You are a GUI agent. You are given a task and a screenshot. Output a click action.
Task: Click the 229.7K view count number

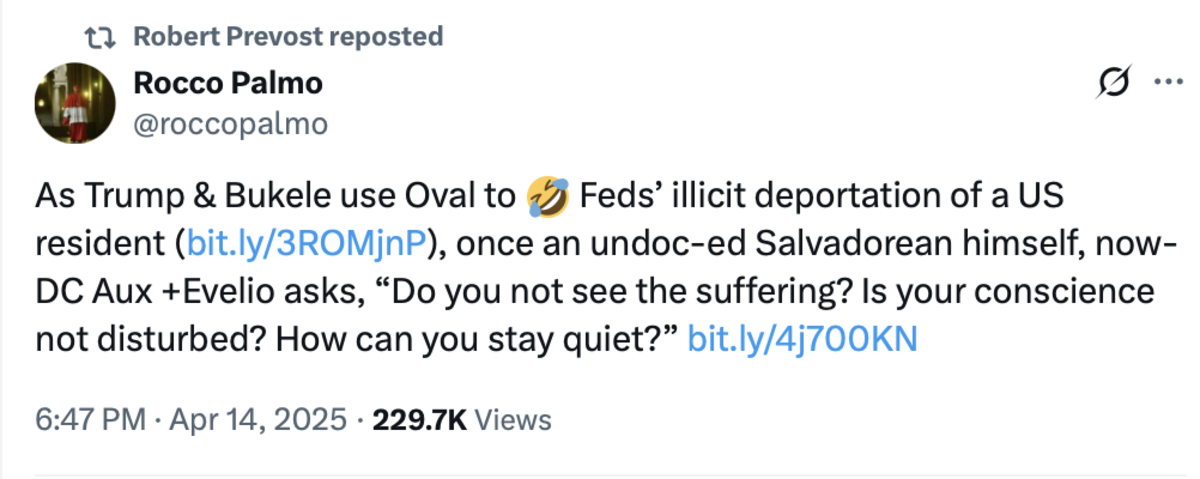(x=419, y=419)
